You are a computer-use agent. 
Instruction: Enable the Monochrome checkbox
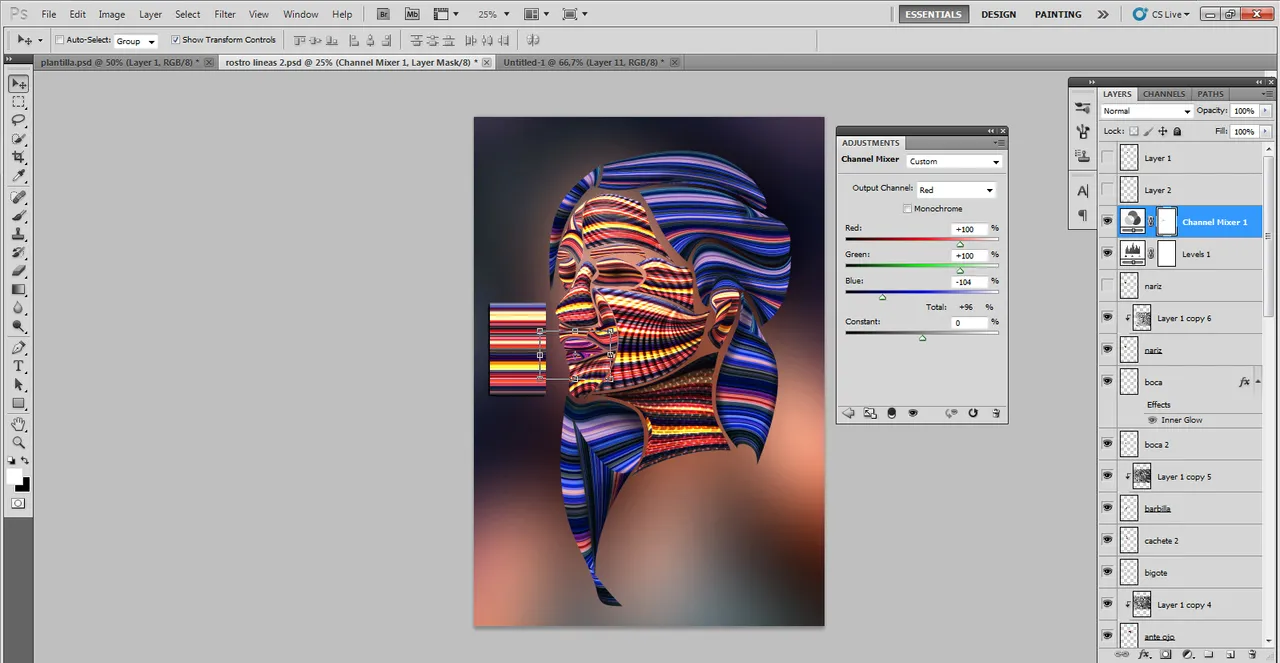point(907,209)
